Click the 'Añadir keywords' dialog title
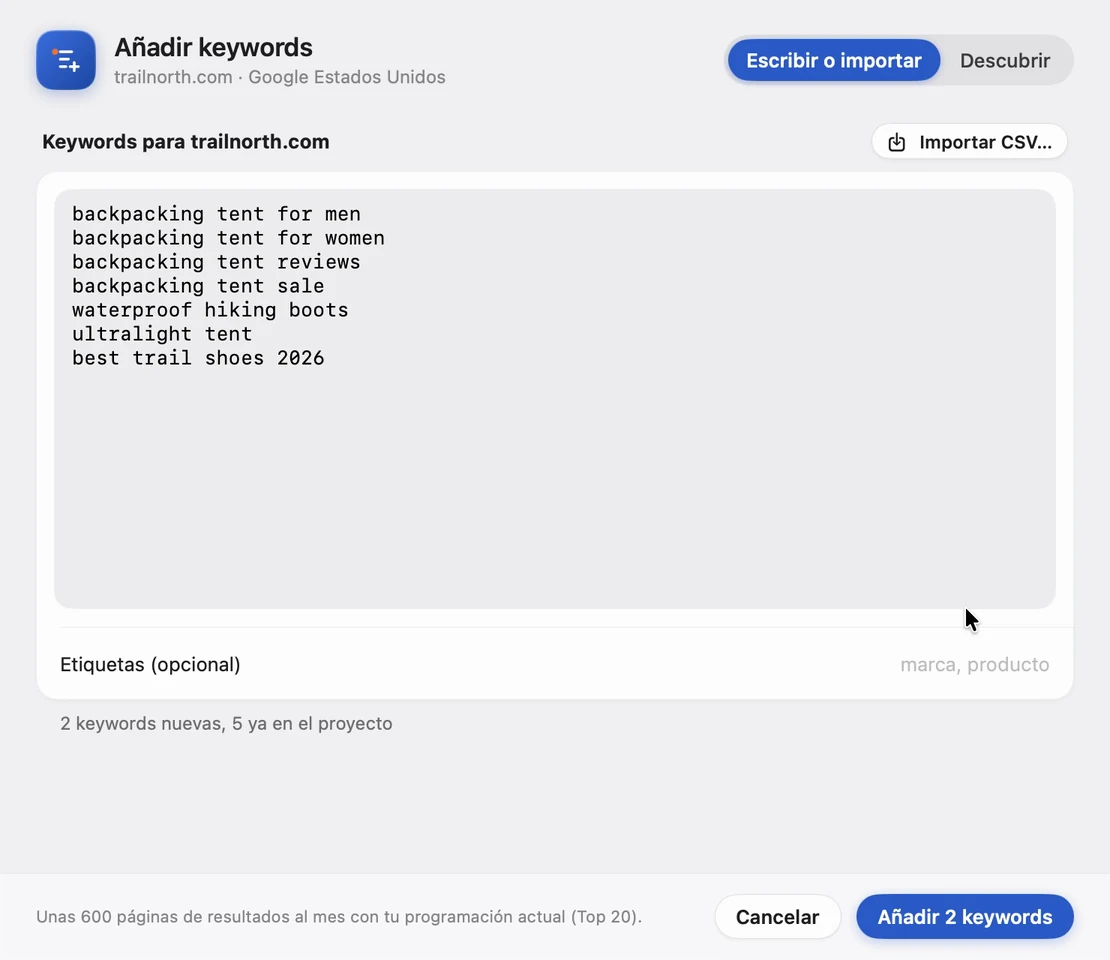 [x=213, y=47]
